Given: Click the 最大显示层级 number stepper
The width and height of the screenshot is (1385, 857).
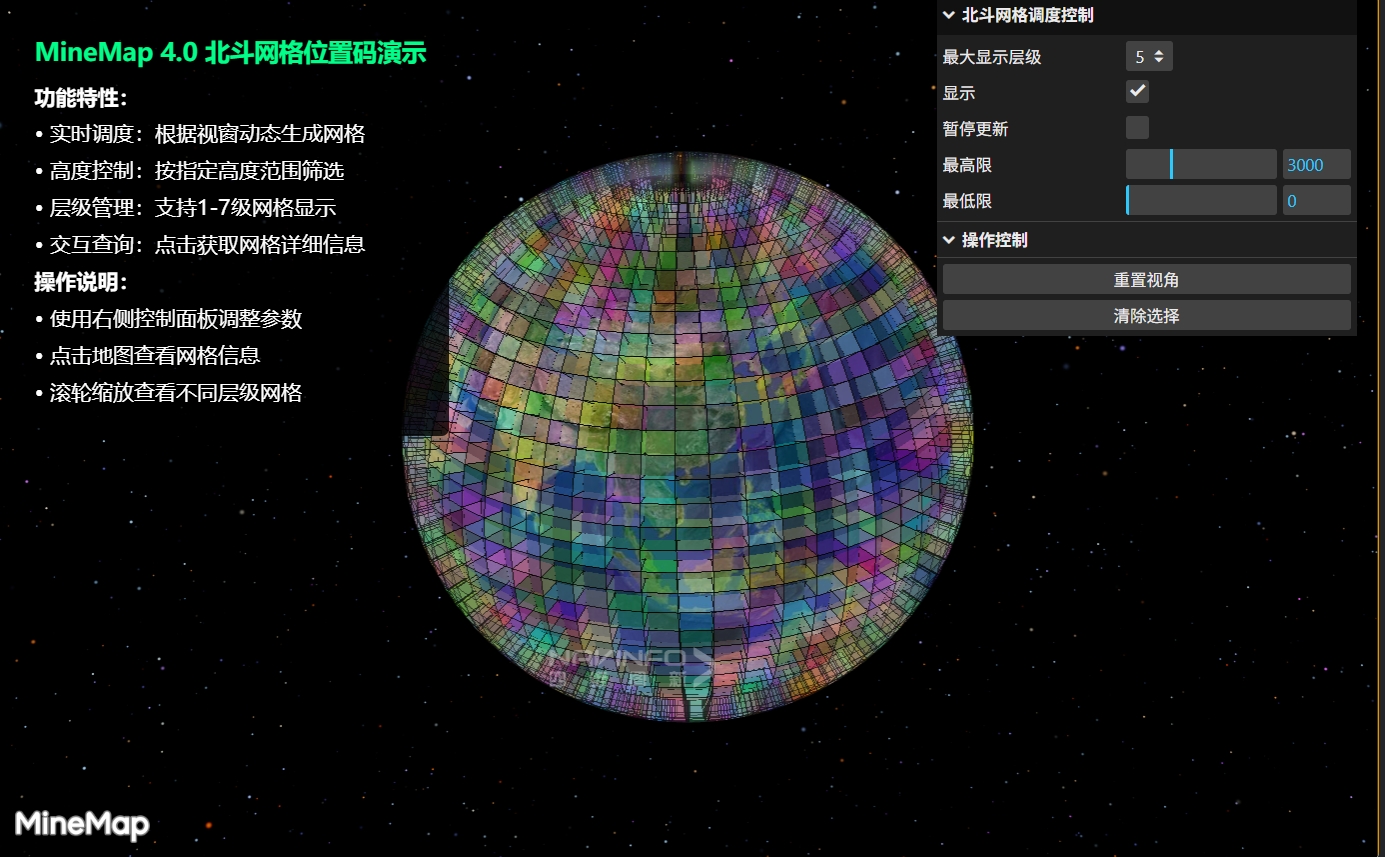Looking at the screenshot, I should pyautogui.click(x=1149, y=57).
